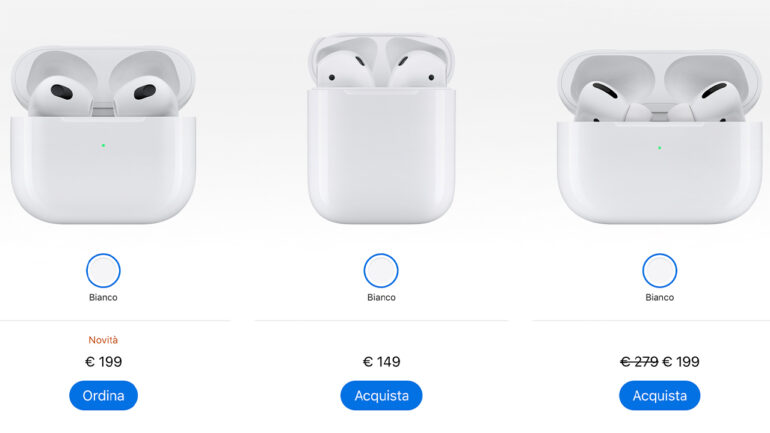Click the Bianco text under the rightmost swatch
This screenshot has width=770, height=433.
[660, 297]
